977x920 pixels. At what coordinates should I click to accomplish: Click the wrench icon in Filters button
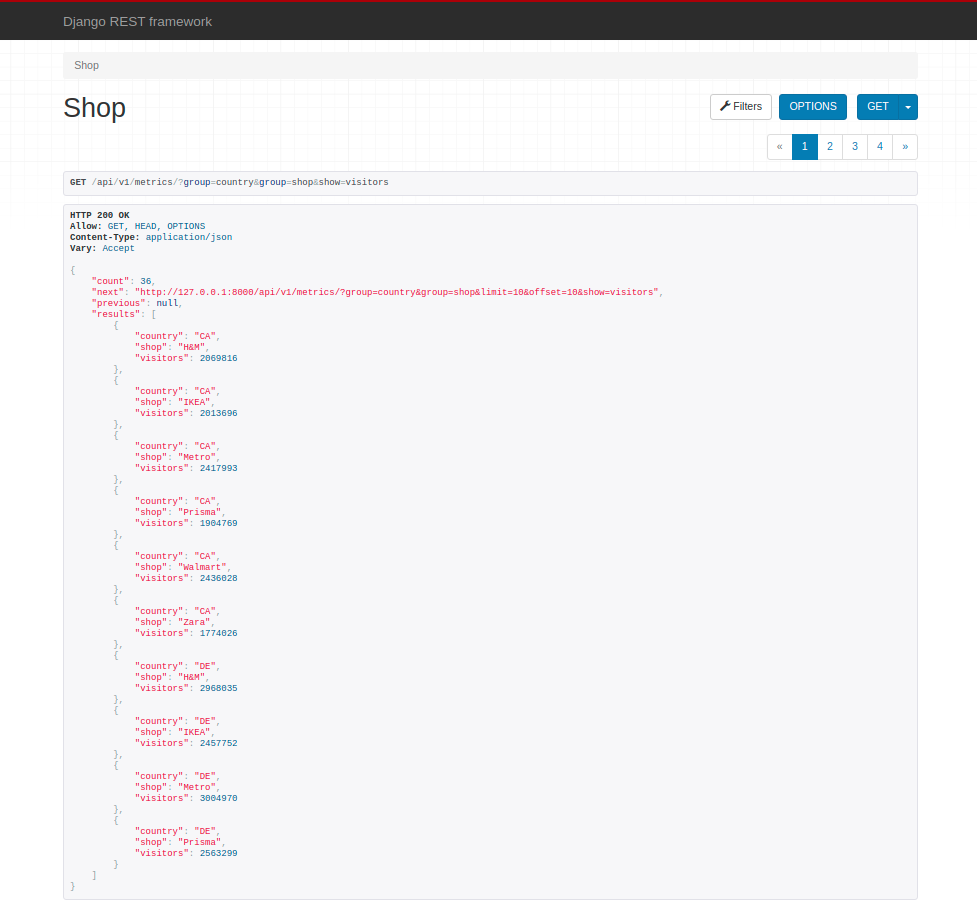point(725,106)
